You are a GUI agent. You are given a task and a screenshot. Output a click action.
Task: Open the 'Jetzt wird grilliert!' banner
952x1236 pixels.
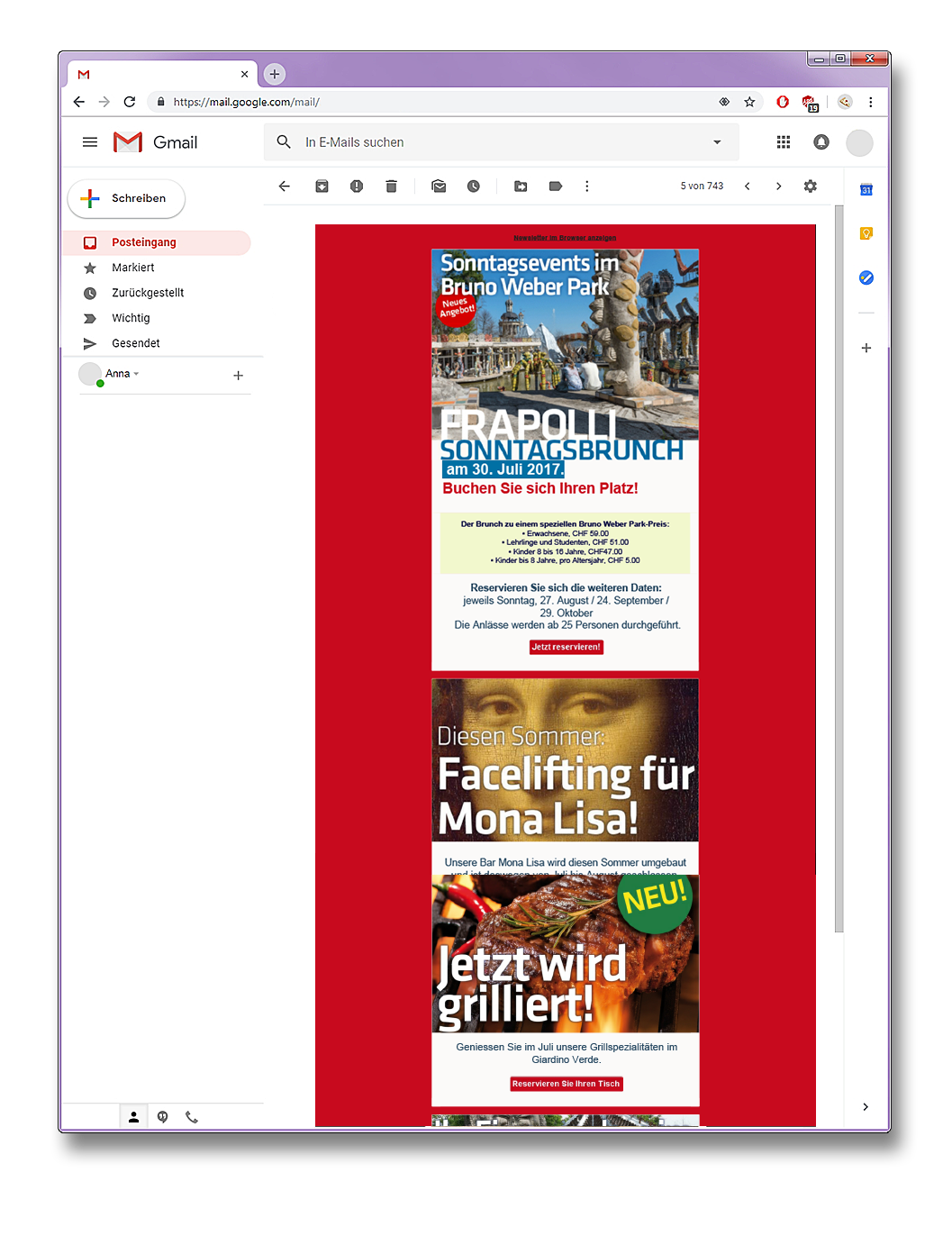point(565,953)
